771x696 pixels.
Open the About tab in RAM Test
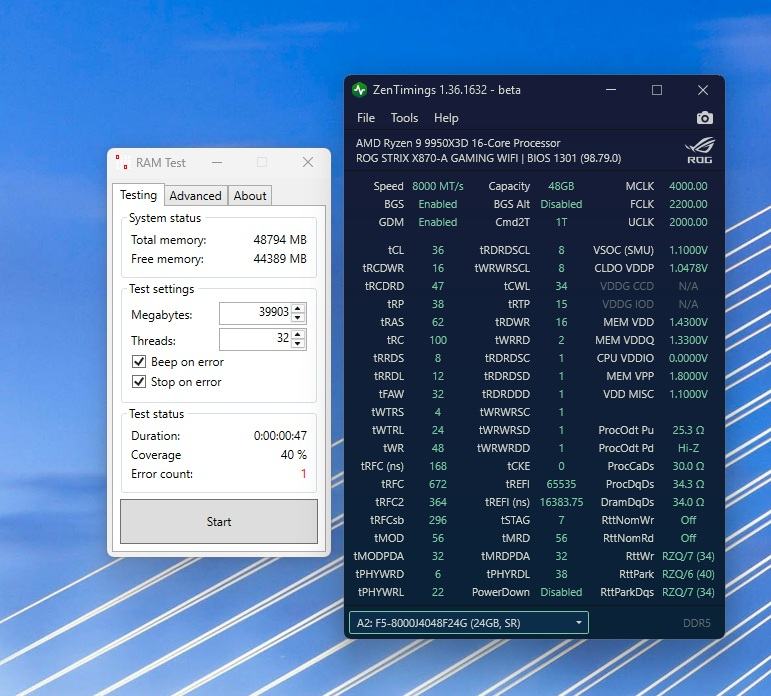[x=250, y=196]
